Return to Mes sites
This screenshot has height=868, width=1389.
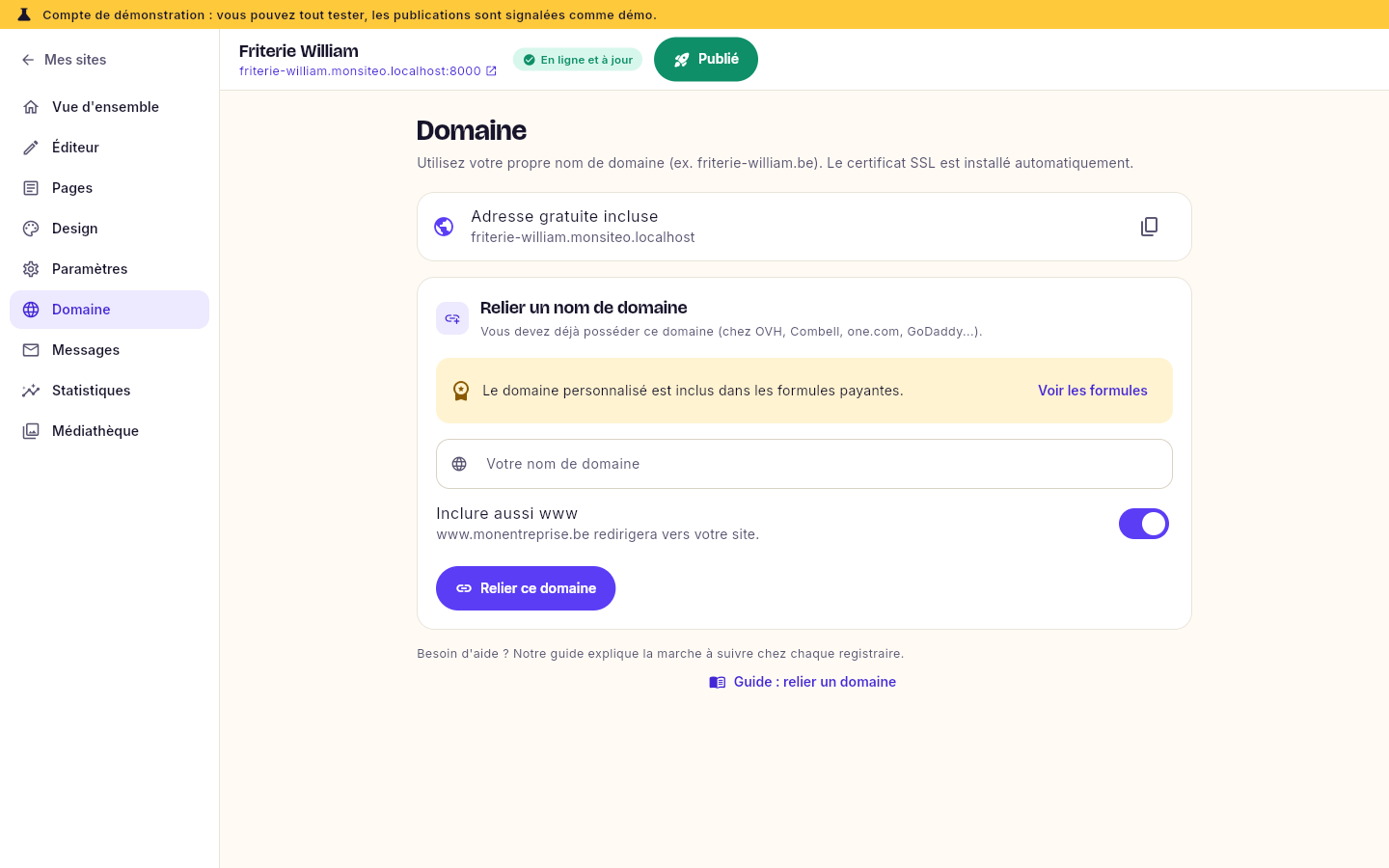pyautogui.click(x=64, y=60)
